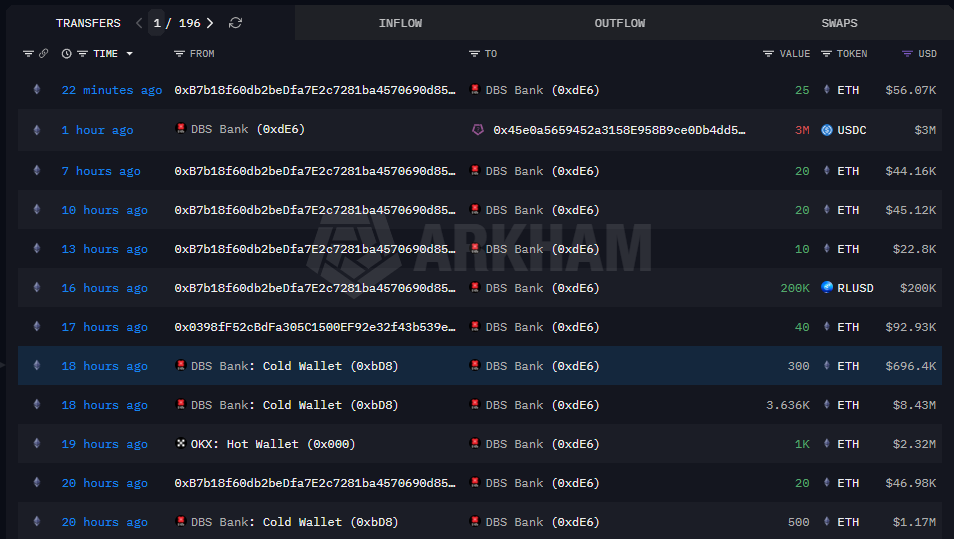The height and width of the screenshot is (539, 954).
Task: Open the 13 hours ago transaction
Action: click(105, 249)
